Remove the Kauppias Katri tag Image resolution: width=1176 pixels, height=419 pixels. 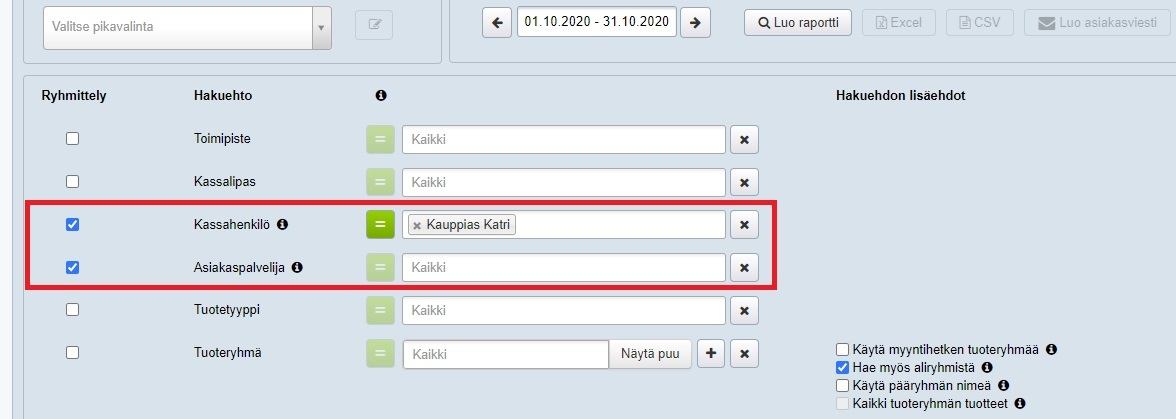click(417, 225)
